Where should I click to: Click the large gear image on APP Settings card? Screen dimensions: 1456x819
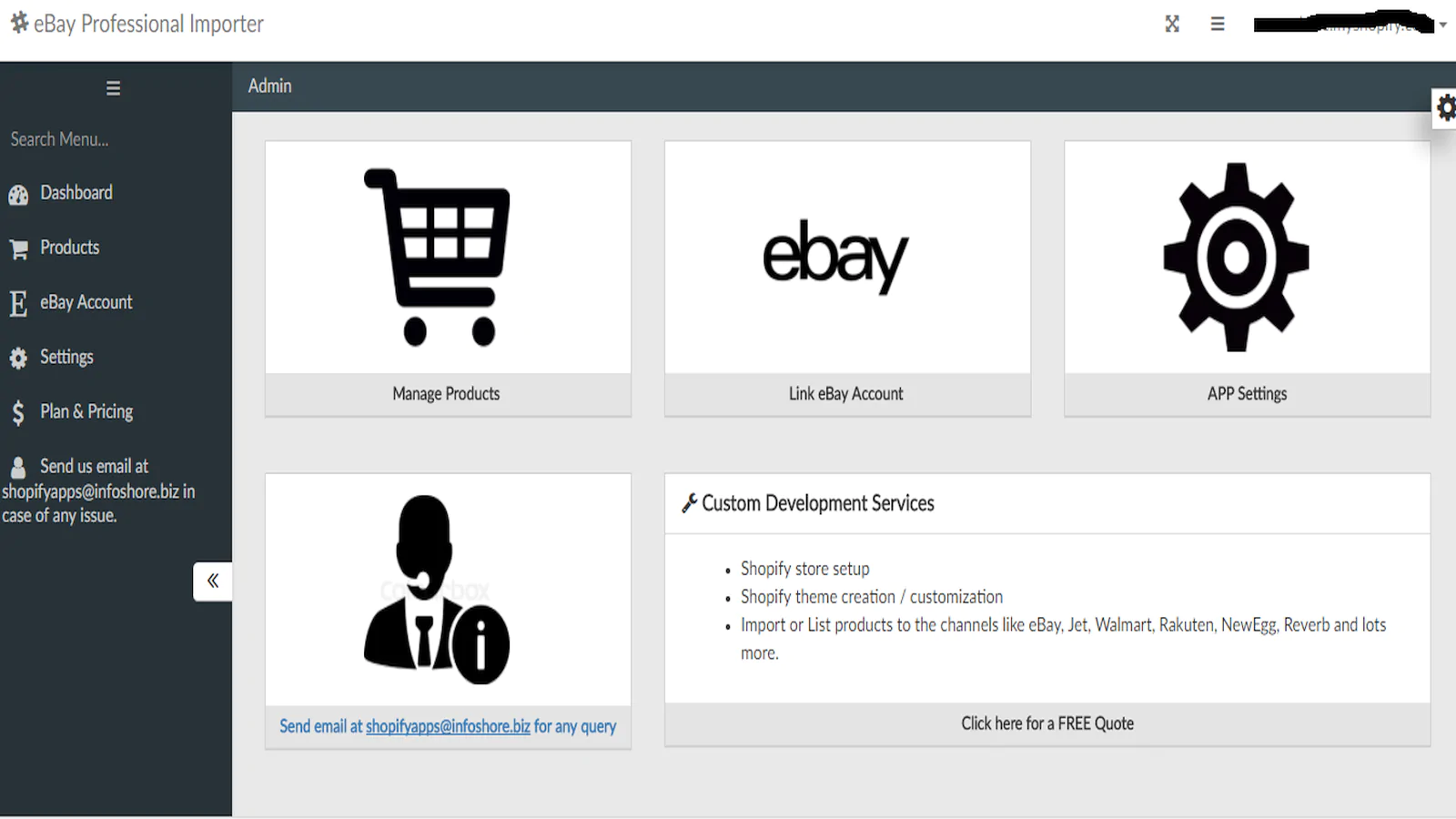pos(1236,257)
